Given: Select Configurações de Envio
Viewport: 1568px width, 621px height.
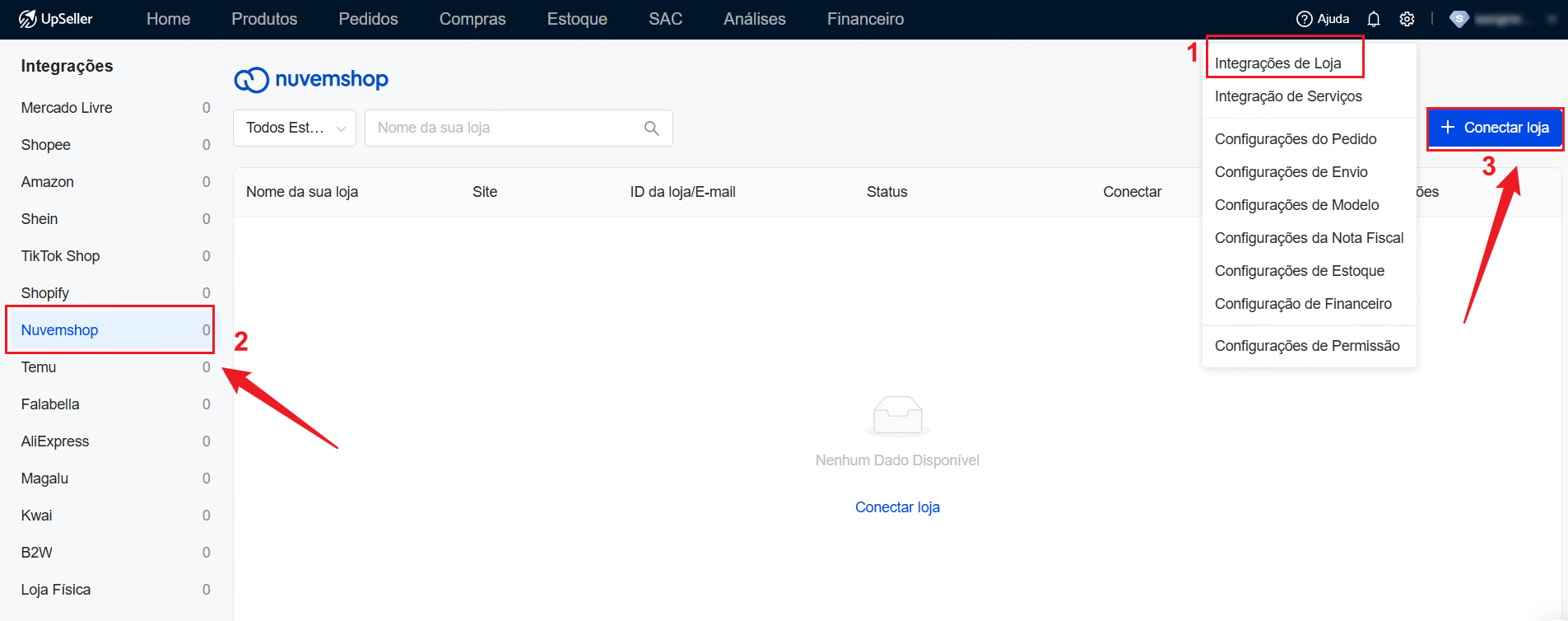Looking at the screenshot, I should tap(1291, 172).
